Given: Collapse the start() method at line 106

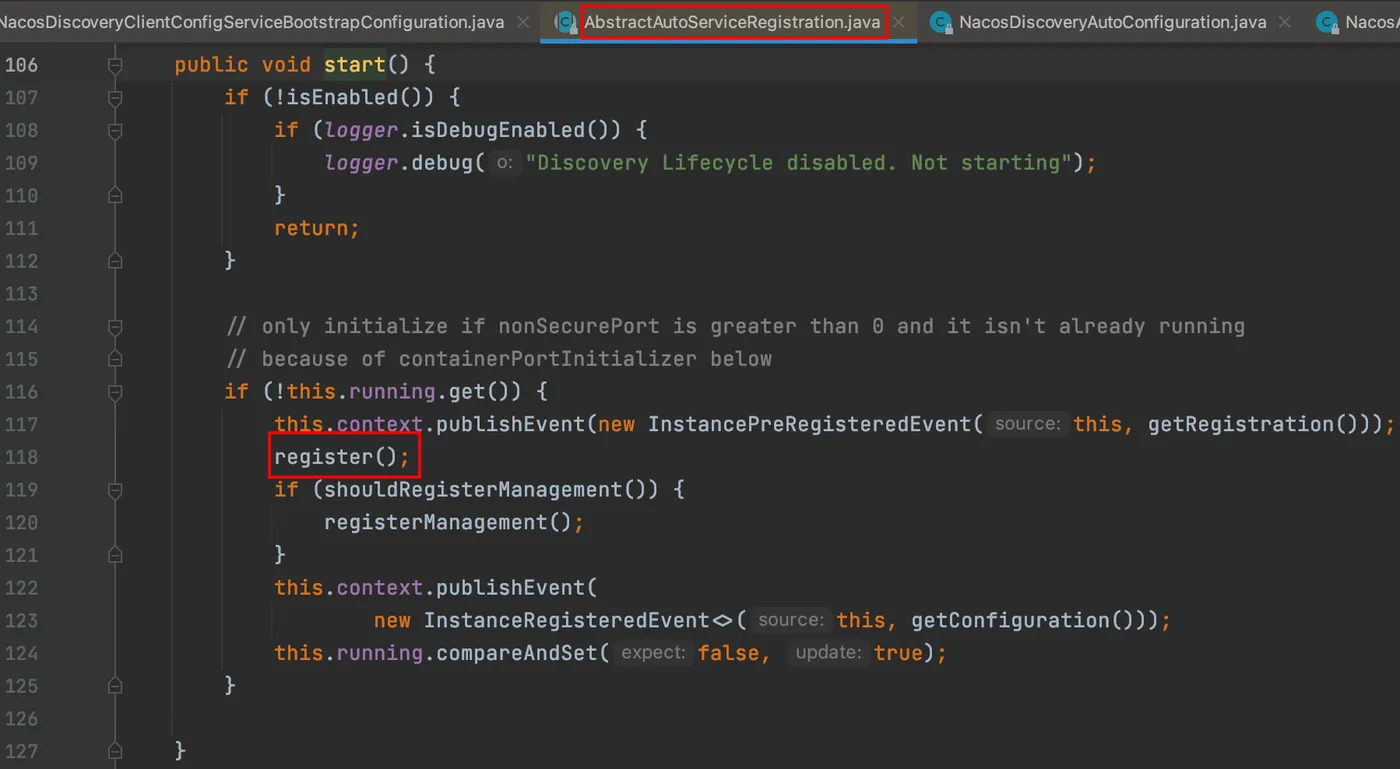Looking at the screenshot, I should click(115, 65).
